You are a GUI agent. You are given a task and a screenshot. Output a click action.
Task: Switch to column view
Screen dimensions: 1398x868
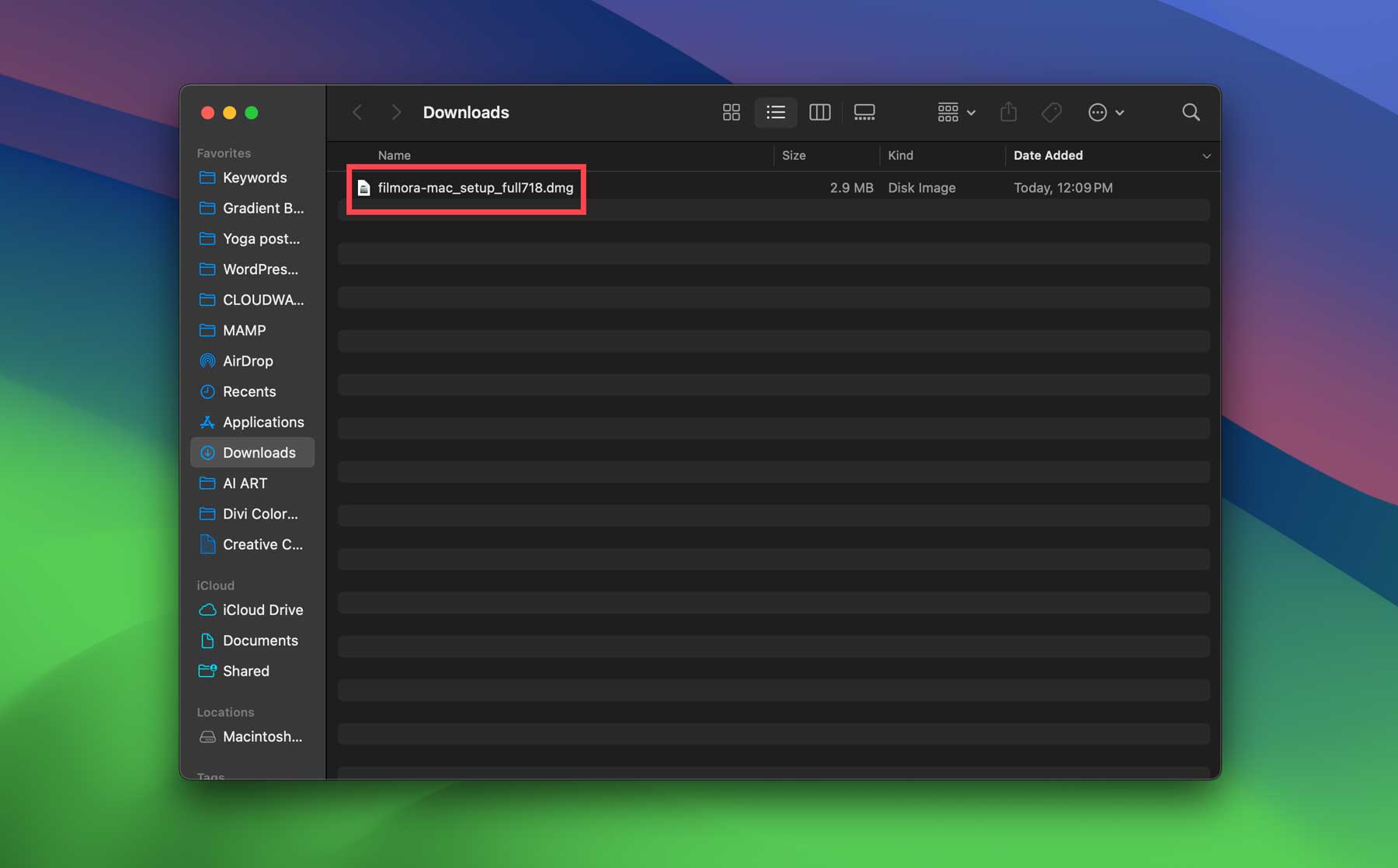click(x=819, y=113)
